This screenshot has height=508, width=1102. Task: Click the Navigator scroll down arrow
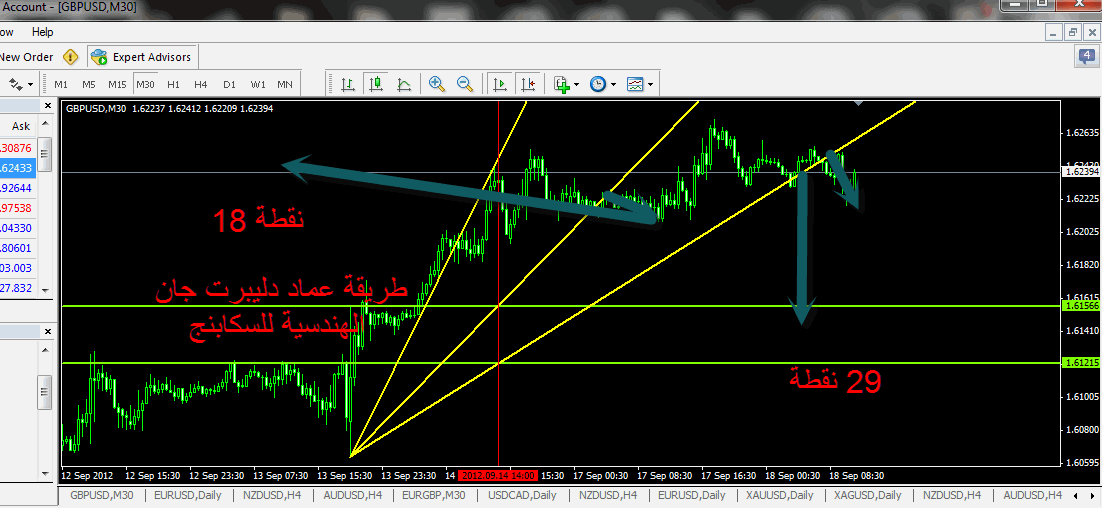[x=46, y=474]
